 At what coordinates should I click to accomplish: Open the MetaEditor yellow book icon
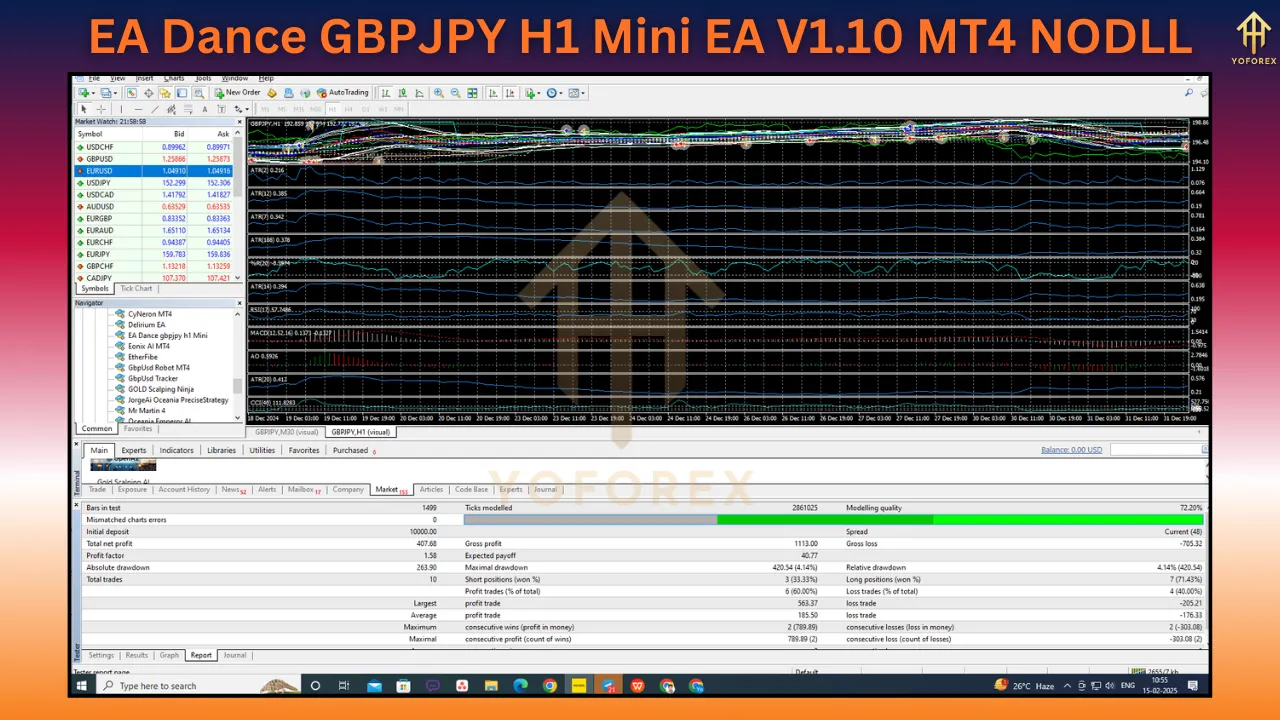(272, 92)
